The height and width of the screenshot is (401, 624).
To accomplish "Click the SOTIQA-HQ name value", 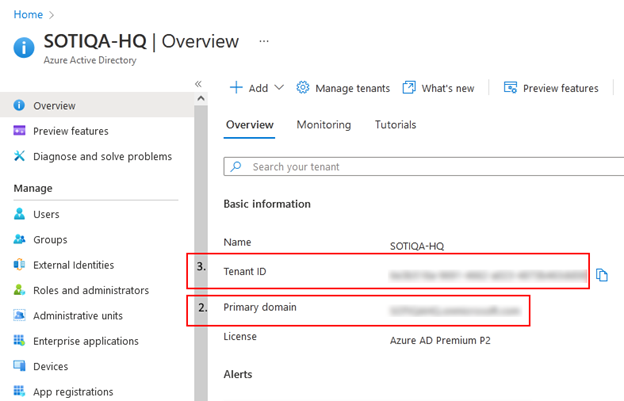I will coord(417,246).
